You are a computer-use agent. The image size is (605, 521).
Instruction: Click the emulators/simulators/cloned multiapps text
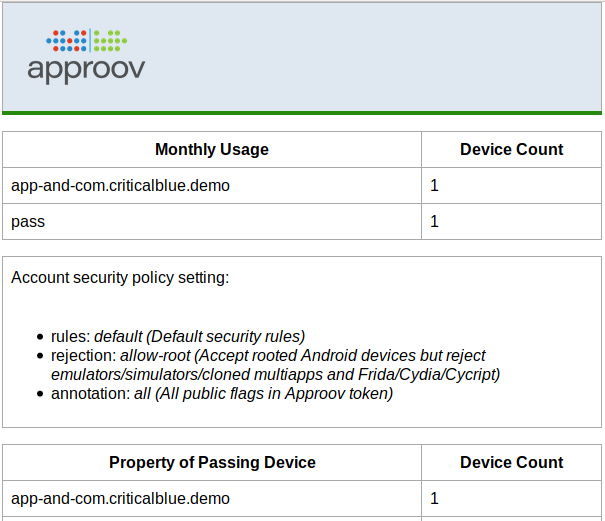190,375
